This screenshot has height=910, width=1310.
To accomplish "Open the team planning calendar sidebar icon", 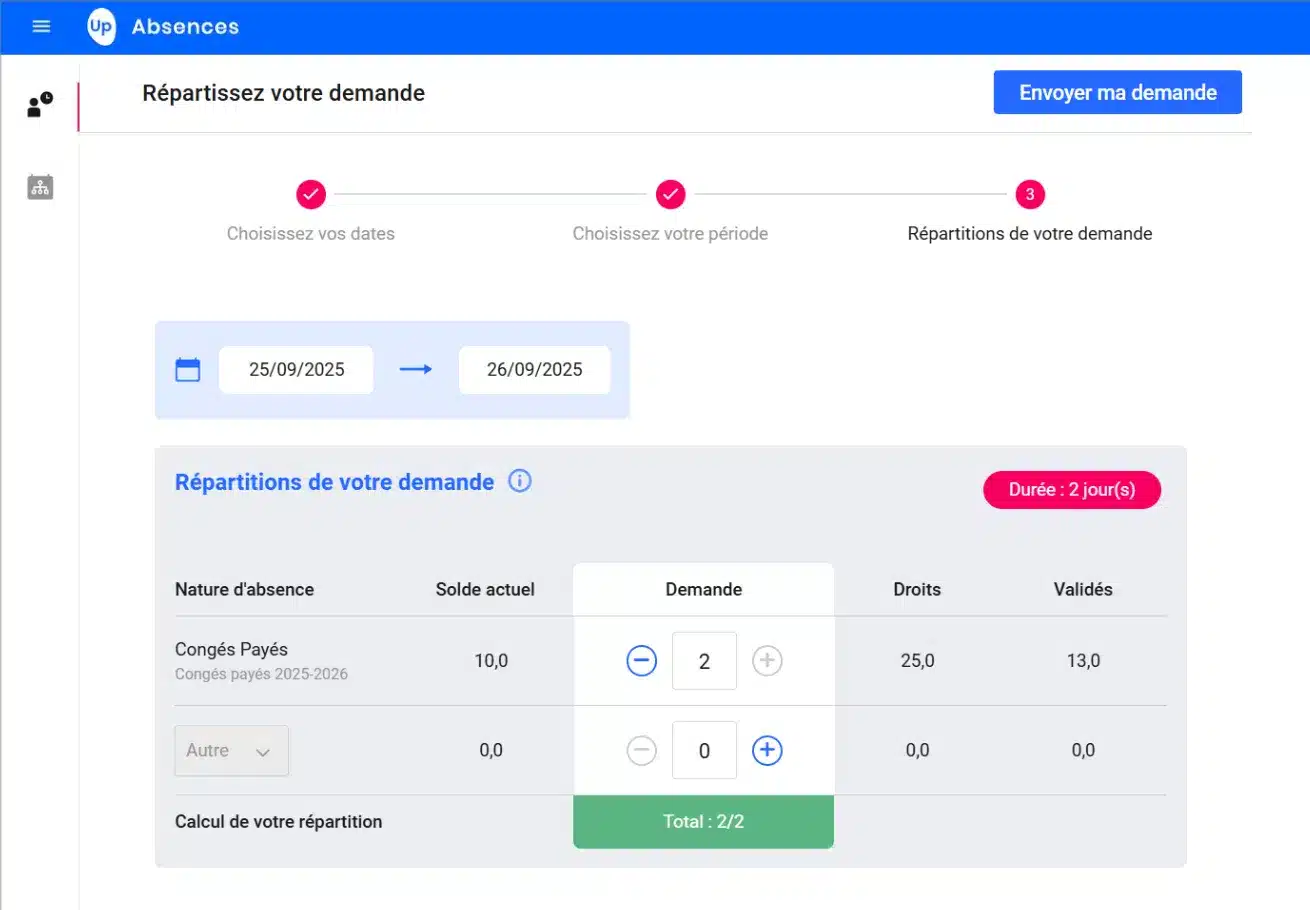I will click(40, 186).
